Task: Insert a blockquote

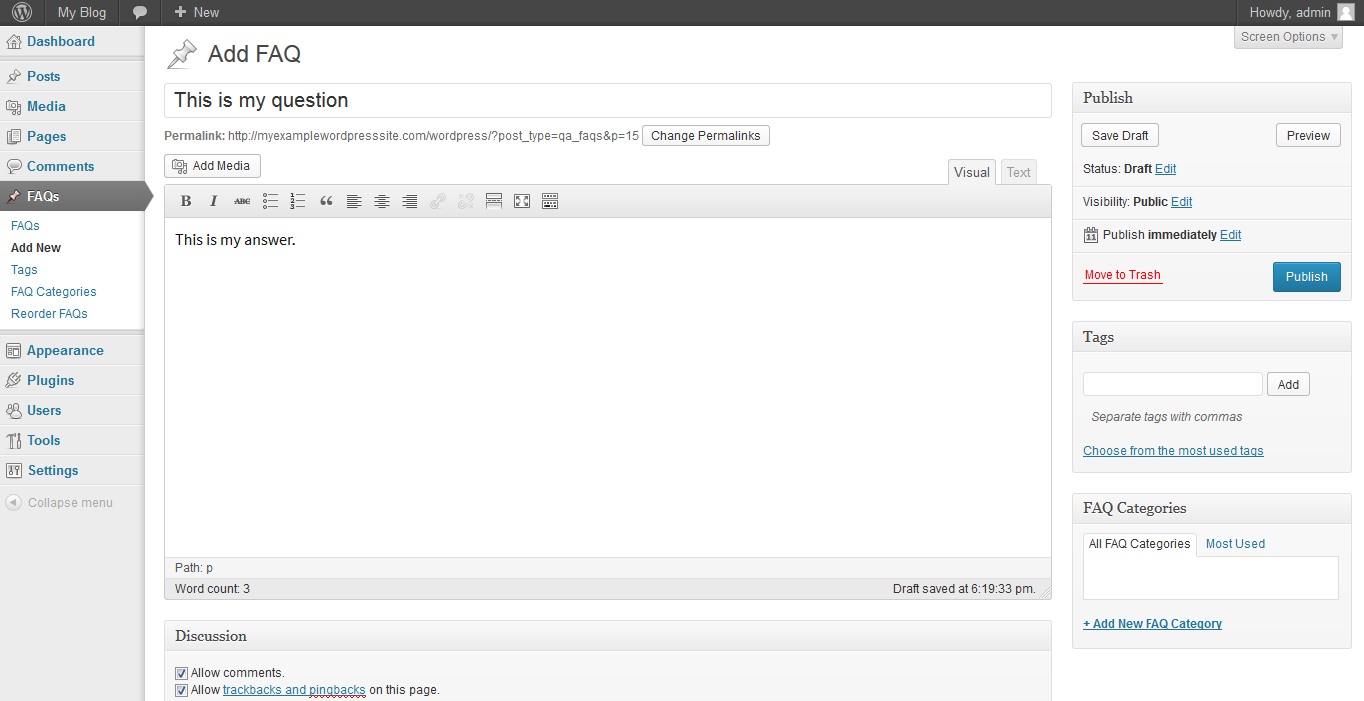Action: click(x=326, y=201)
